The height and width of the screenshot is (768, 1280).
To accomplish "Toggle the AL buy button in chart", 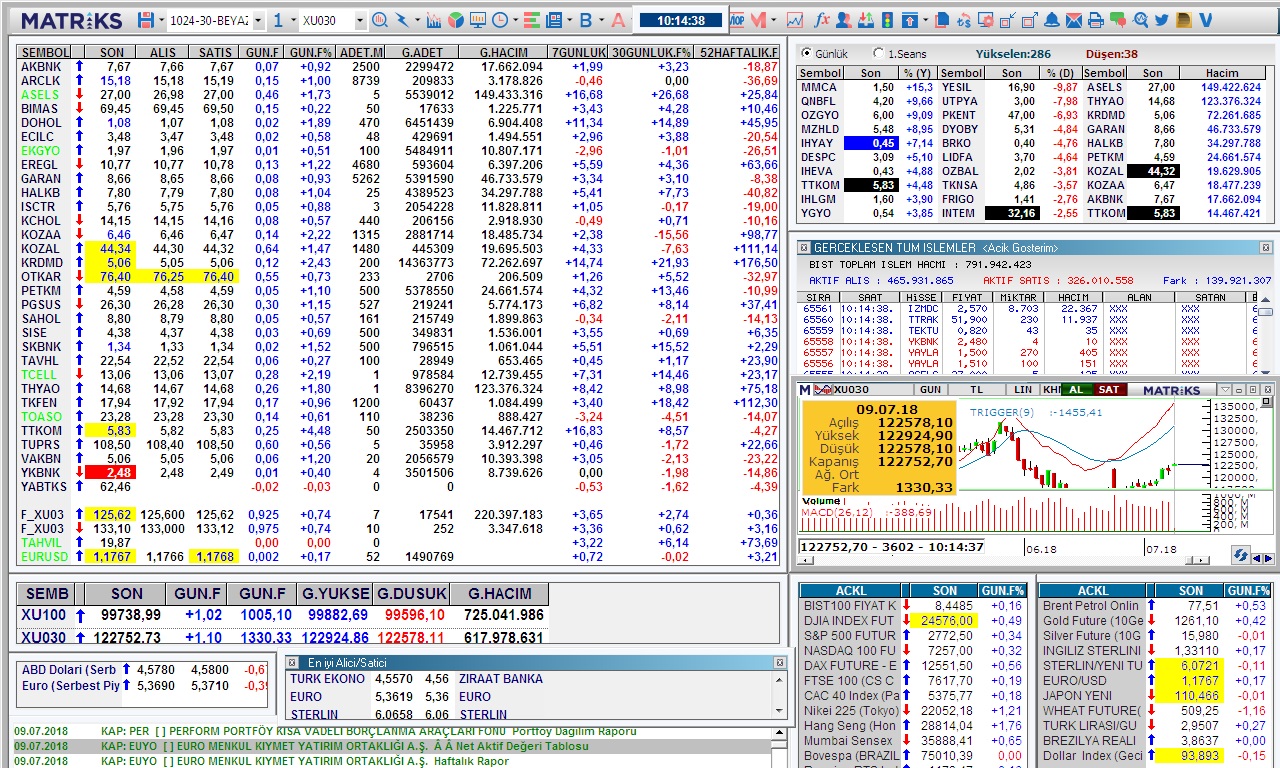I will click(x=1076, y=389).
